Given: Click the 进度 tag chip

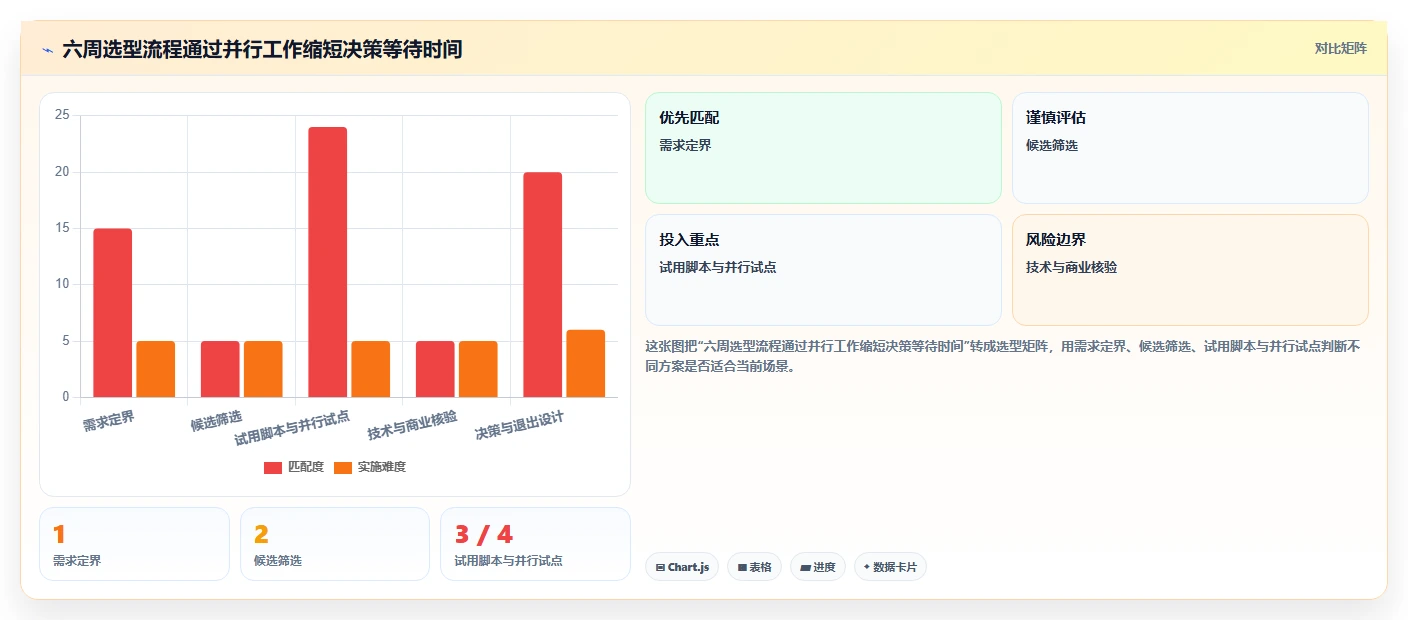Looking at the screenshot, I should [x=818, y=567].
